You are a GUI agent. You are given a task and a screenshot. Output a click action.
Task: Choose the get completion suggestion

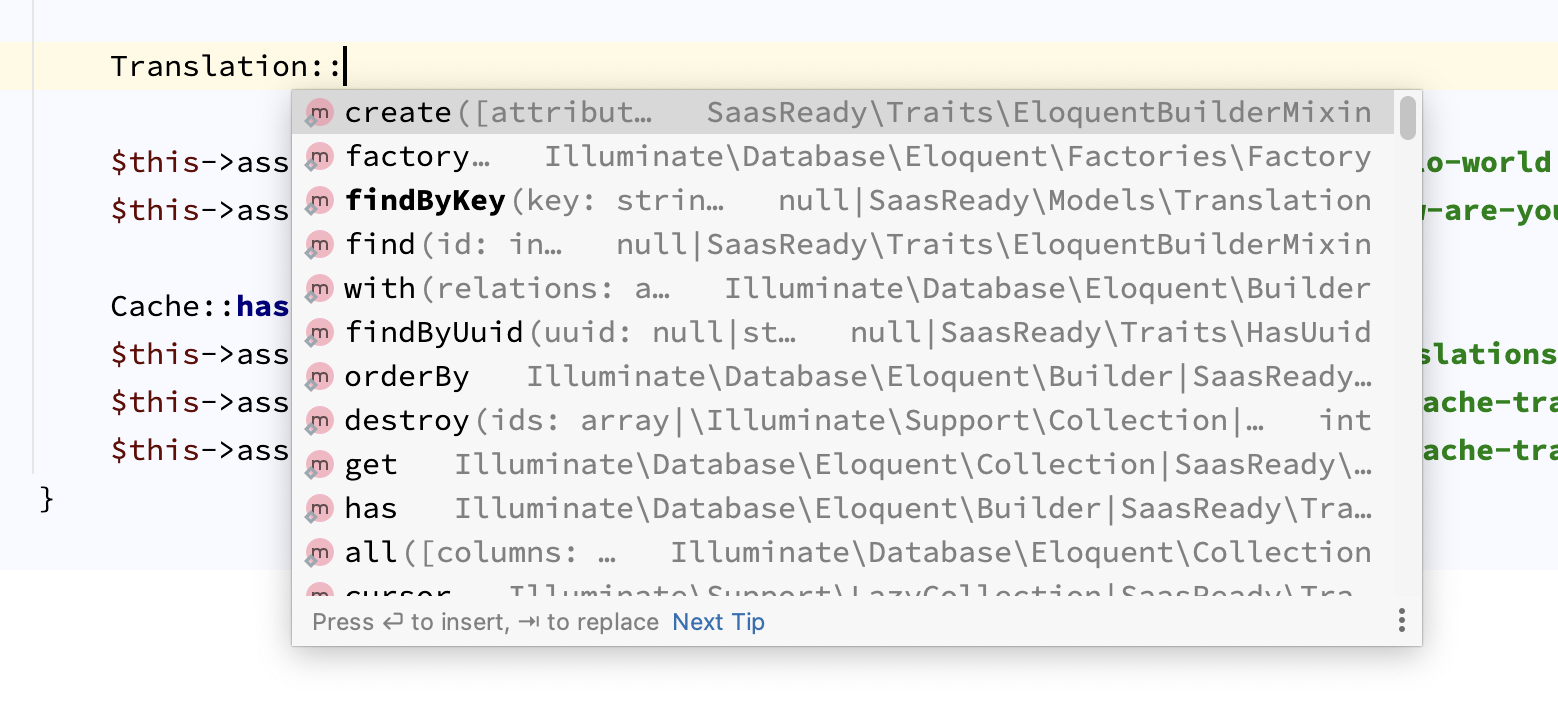[x=371, y=465]
